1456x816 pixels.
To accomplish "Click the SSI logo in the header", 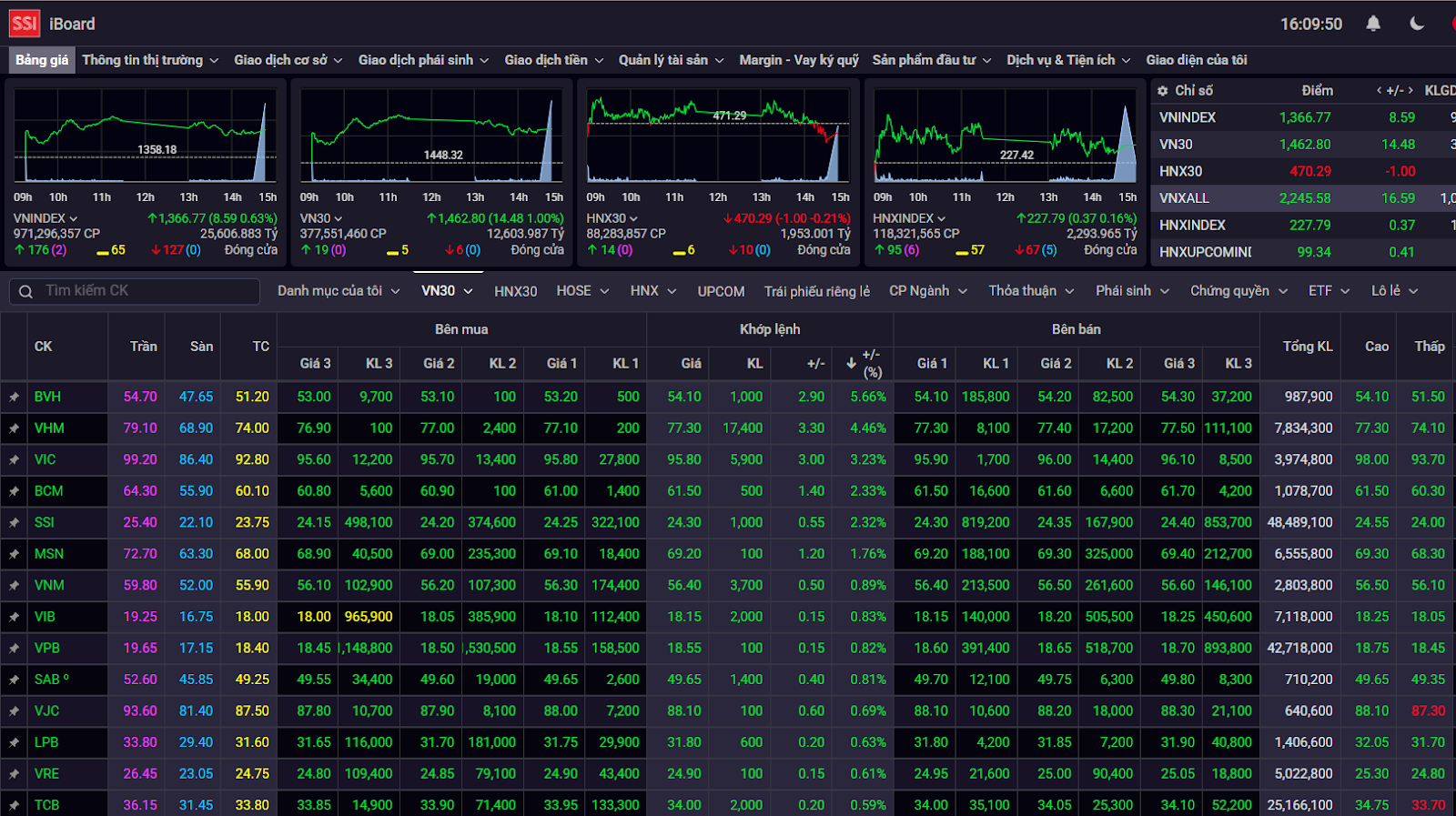I will tap(25, 24).
